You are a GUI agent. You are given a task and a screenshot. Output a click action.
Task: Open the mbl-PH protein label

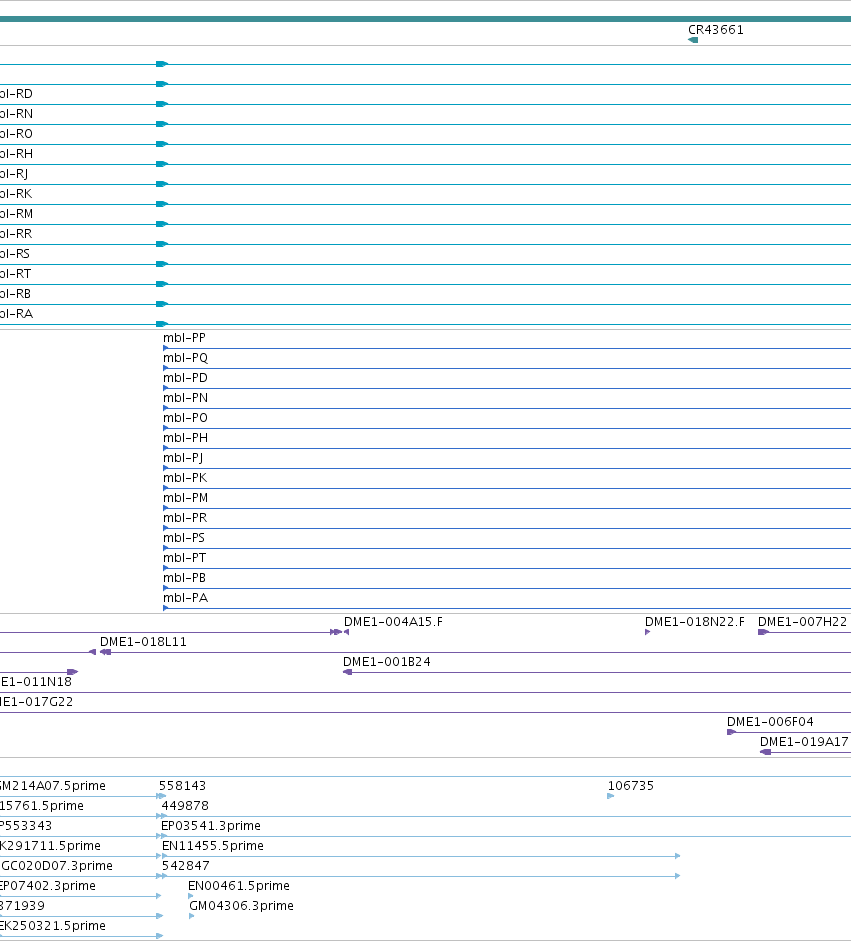coord(185,438)
